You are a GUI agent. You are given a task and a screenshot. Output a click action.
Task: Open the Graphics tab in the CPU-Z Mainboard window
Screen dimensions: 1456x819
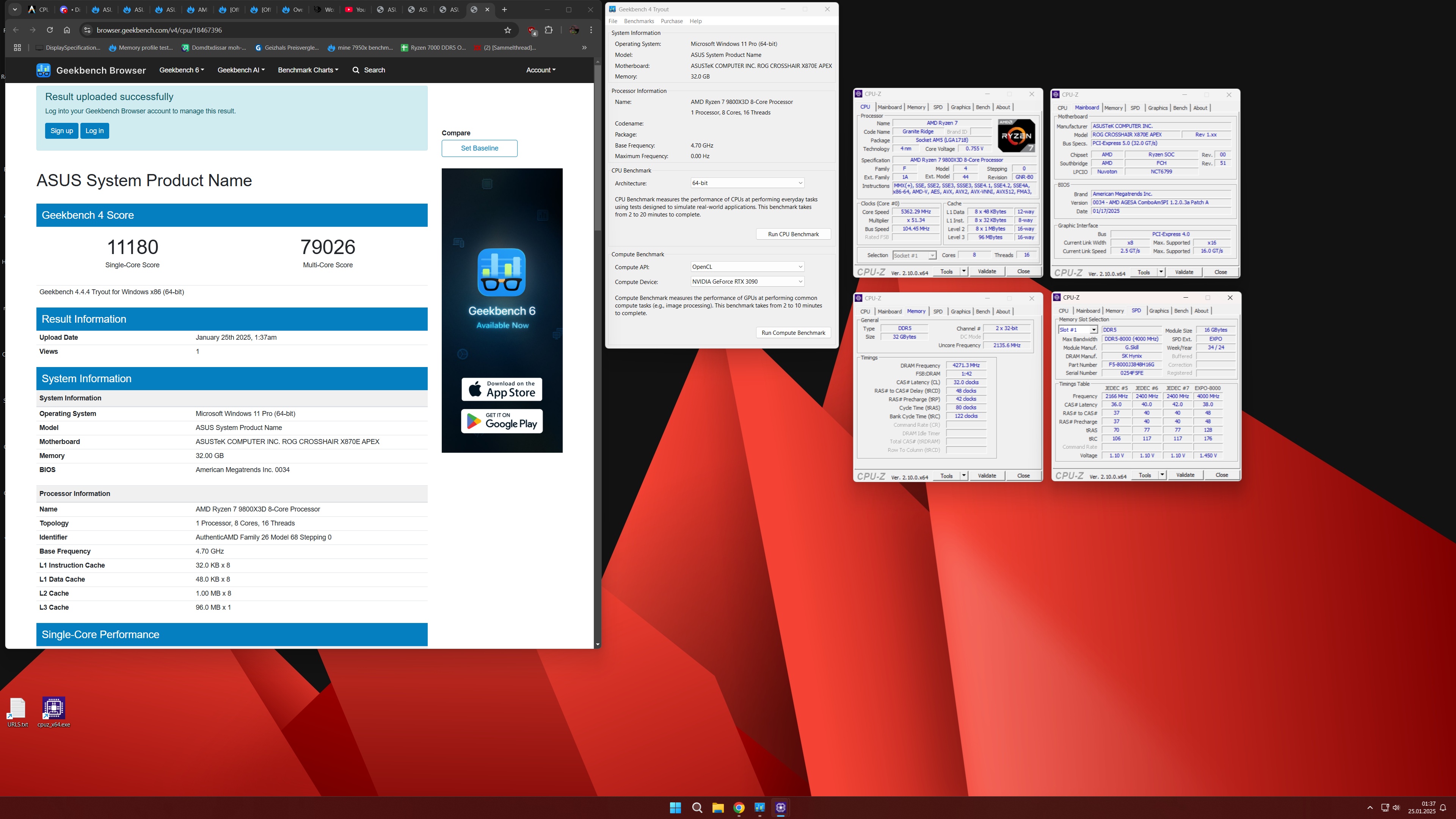(1158, 108)
